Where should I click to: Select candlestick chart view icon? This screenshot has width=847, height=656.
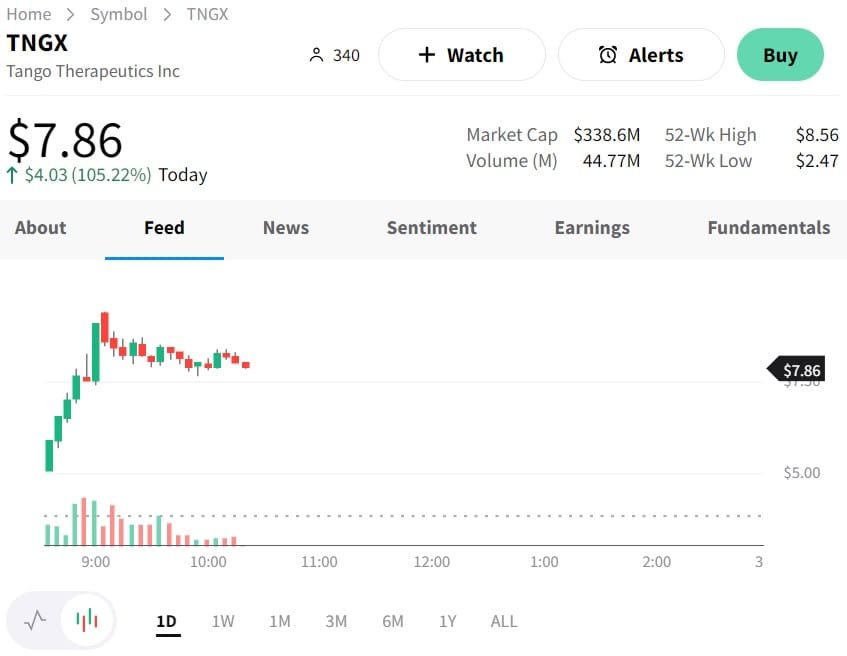88,620
